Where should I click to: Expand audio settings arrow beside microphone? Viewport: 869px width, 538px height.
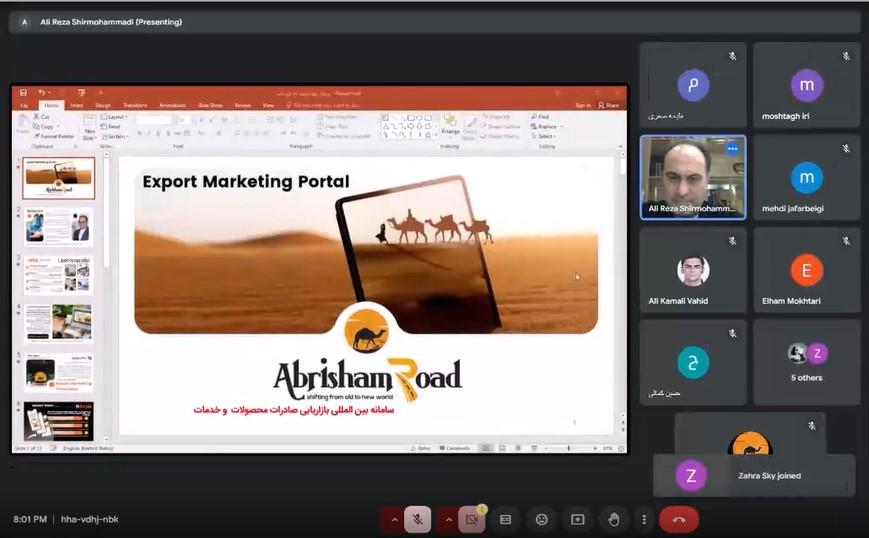394,520
